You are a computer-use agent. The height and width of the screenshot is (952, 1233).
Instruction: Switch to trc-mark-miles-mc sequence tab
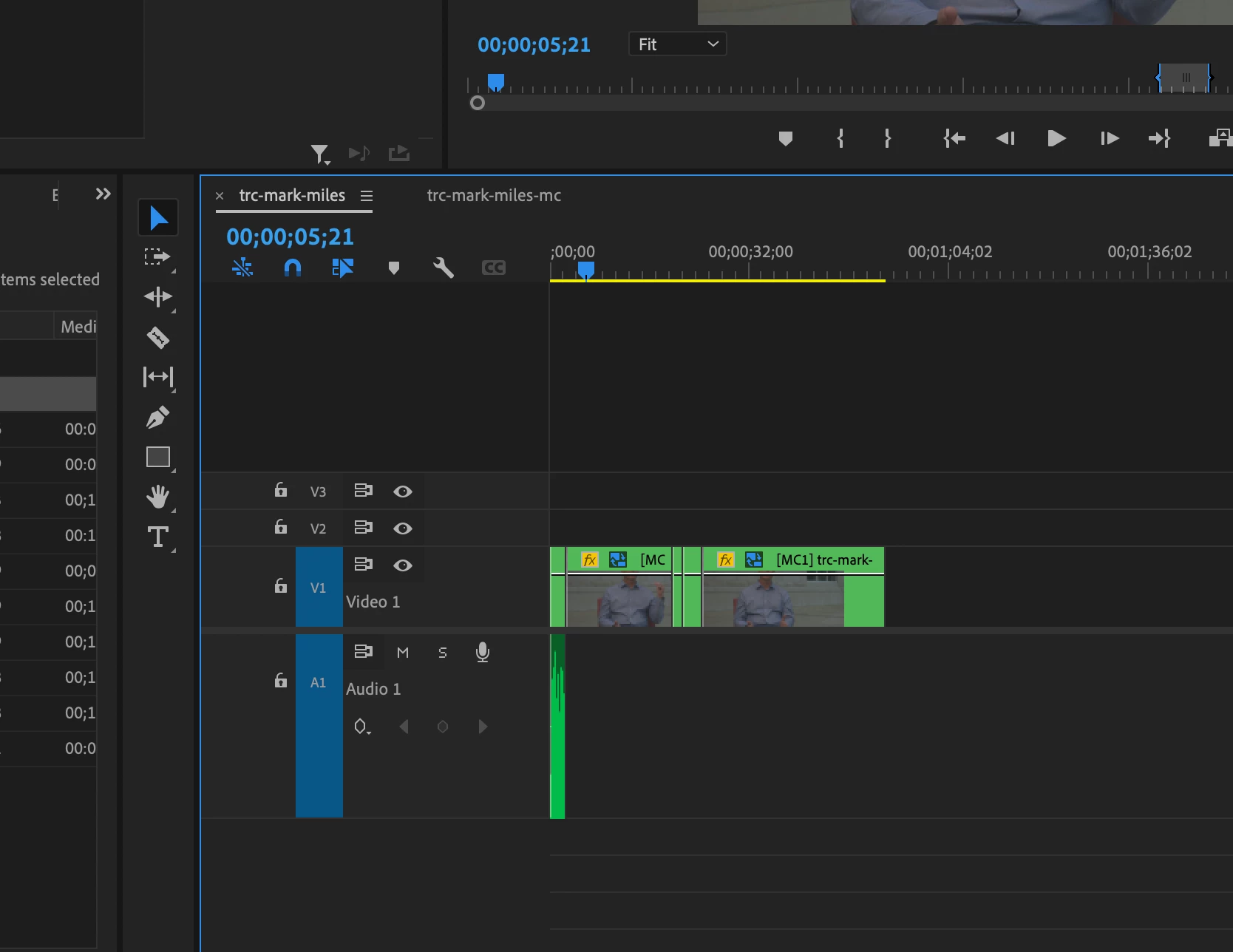pyautogui.click(x=494, y=195)
